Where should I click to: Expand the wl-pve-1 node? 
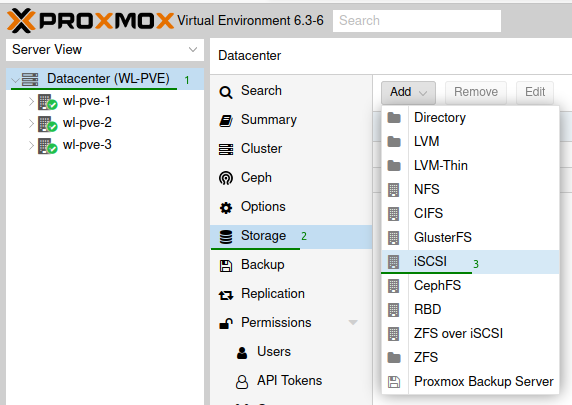click(x=31, y=101)
